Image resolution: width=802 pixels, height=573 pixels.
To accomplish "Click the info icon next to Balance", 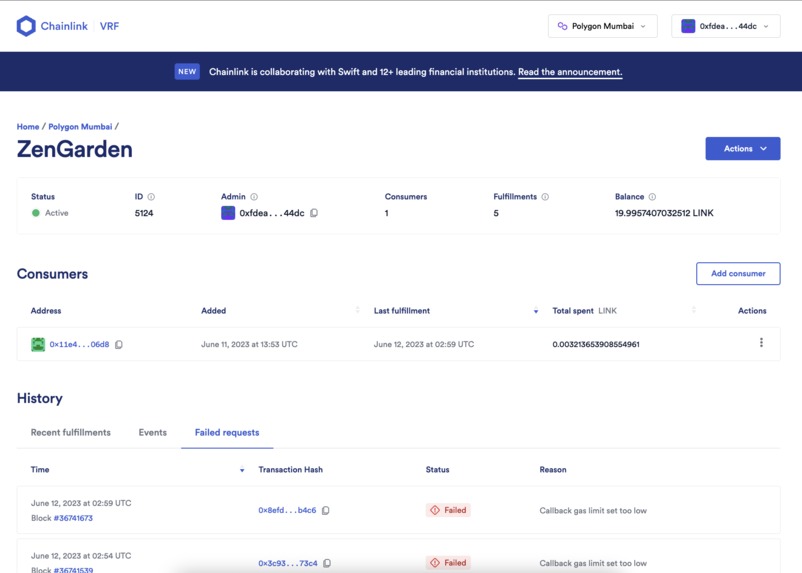I will (652, 196).
